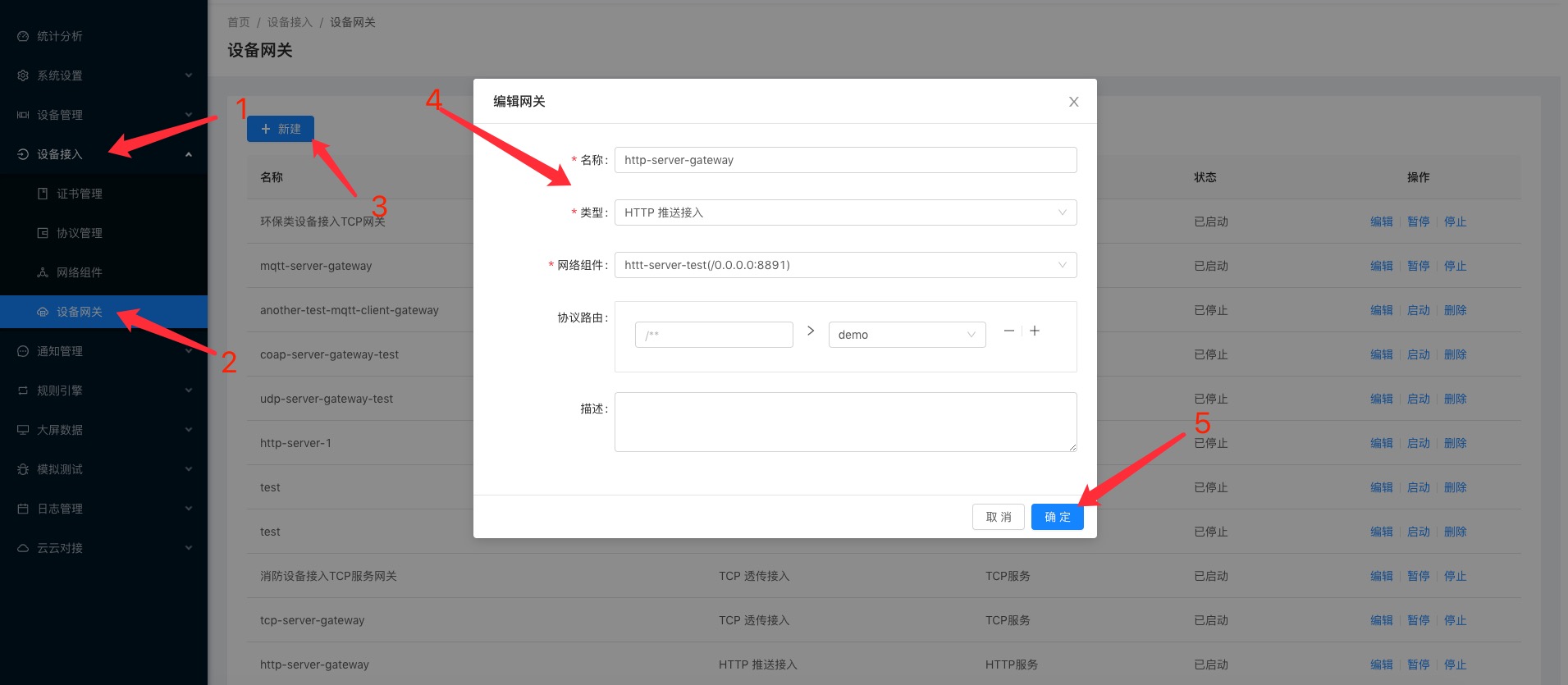Click the 描述 description text area

tap(845, 422)
